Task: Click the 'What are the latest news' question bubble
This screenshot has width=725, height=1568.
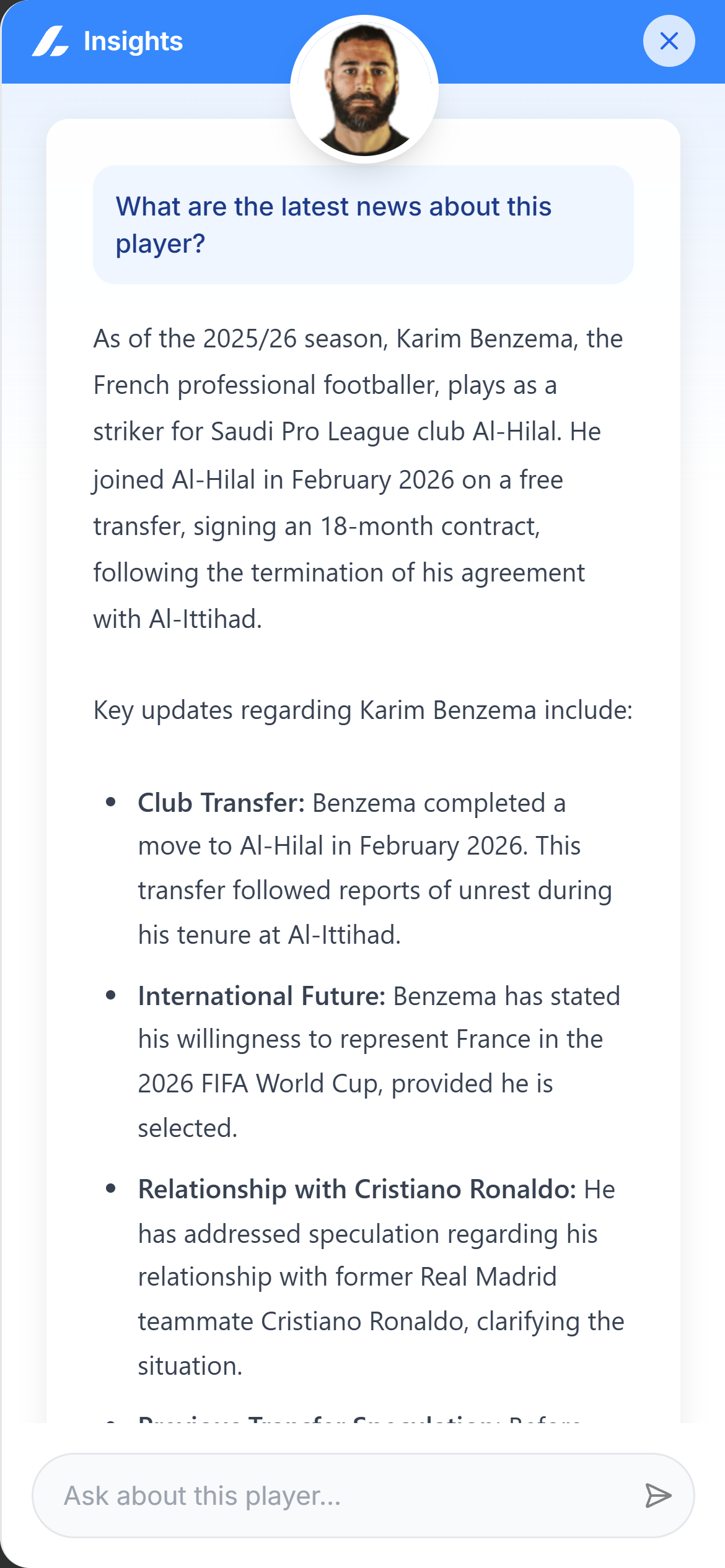Action: pyautogui.click(x=363, y=225)
